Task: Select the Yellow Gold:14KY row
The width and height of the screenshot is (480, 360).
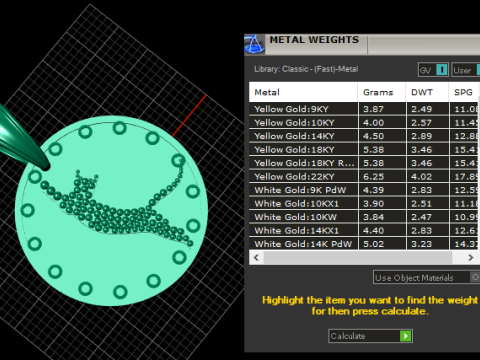Action: point(364,136)
